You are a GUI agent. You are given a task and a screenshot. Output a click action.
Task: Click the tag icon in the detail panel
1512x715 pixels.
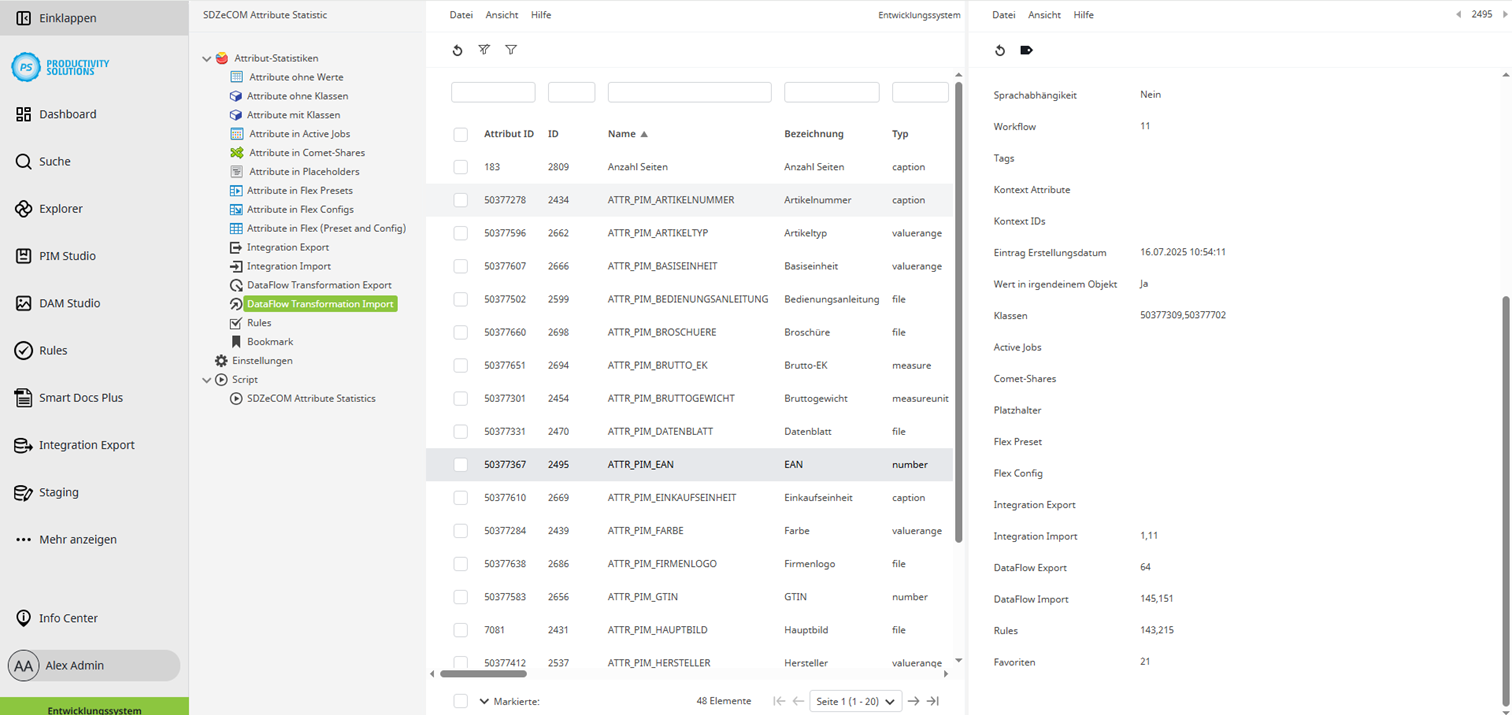tap(1026, 50)
